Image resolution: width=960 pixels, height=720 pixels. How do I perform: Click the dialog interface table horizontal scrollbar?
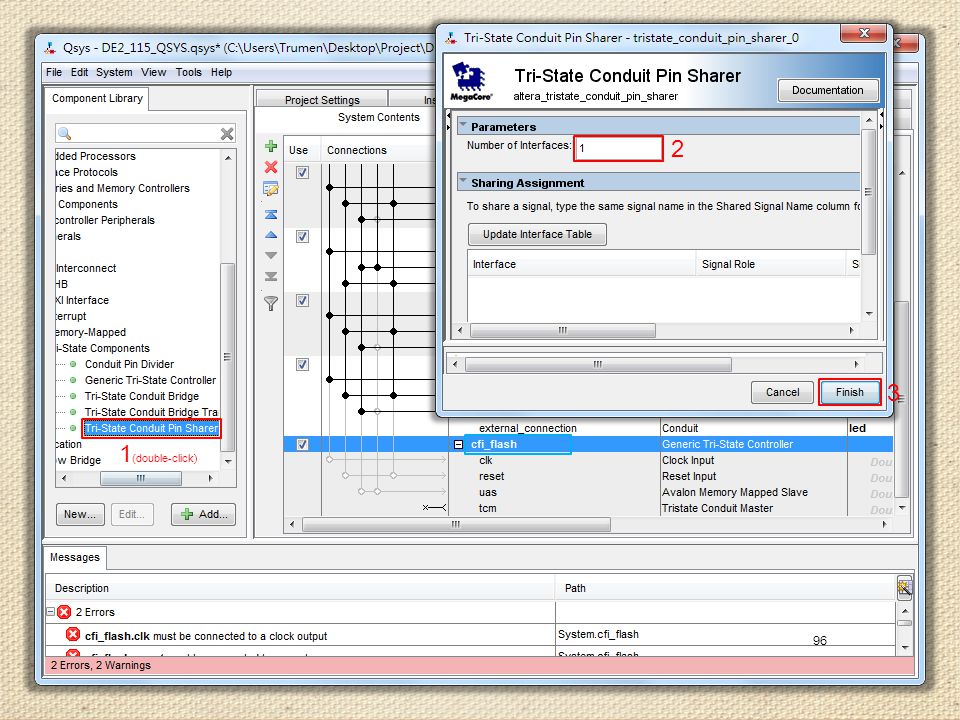coord(563,331)
